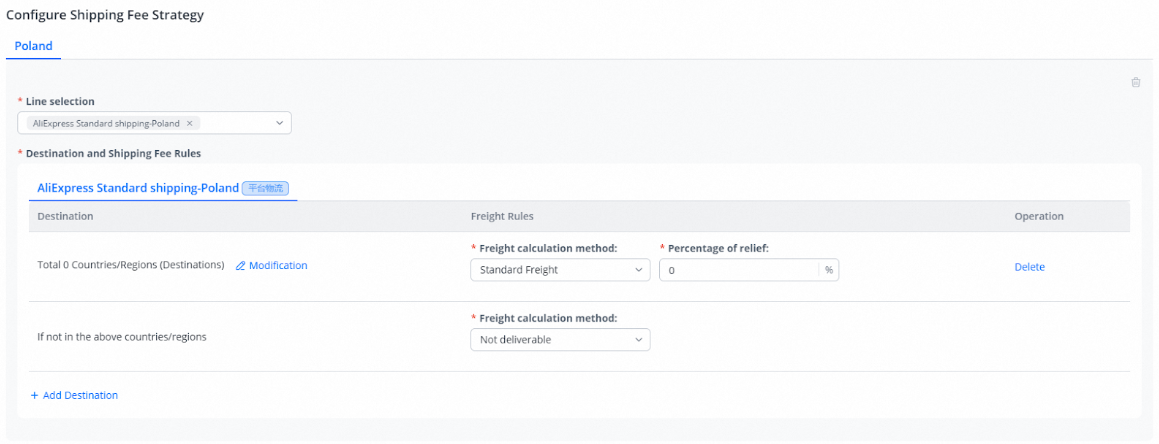Click the Destination column header
This screenshot has height=444, width=1159.
pos(65,216)
